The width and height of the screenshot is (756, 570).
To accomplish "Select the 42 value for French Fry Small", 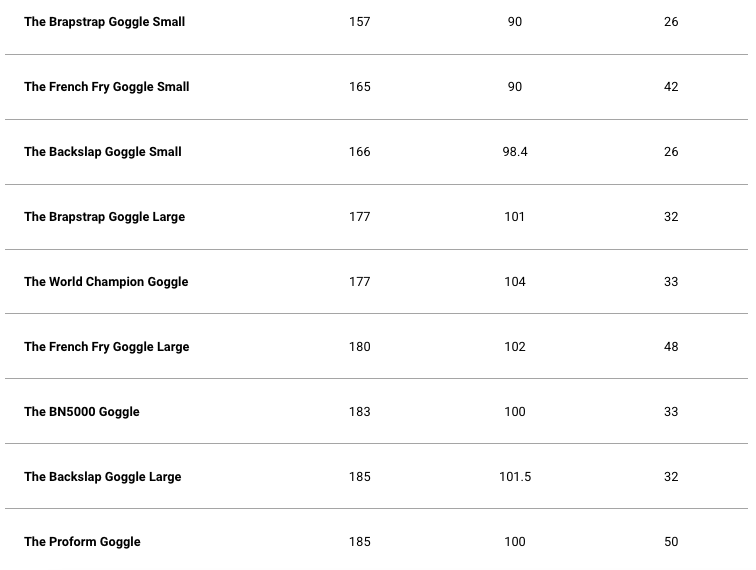I will coord(671,87).
